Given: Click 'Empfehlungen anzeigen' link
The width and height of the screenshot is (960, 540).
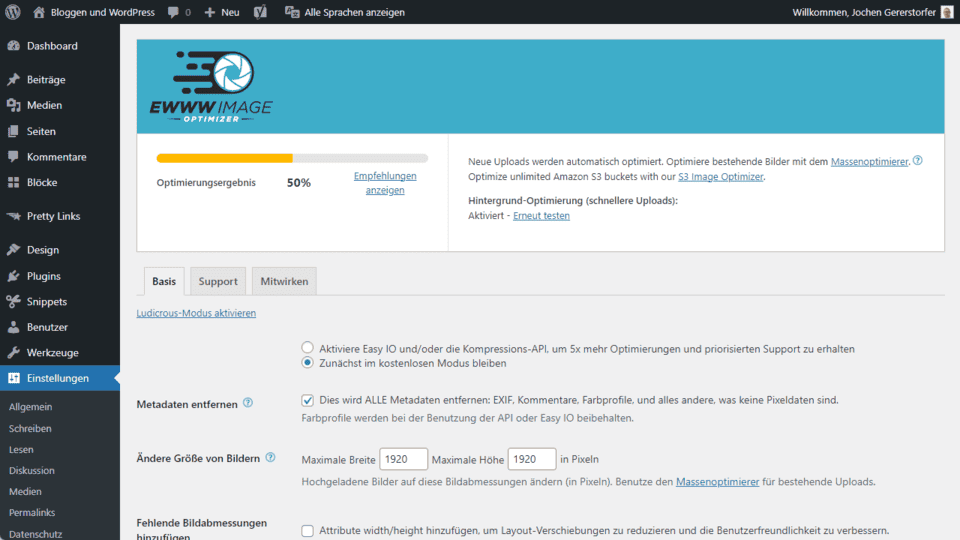Looking at the screenshot, I should point(385,183).
